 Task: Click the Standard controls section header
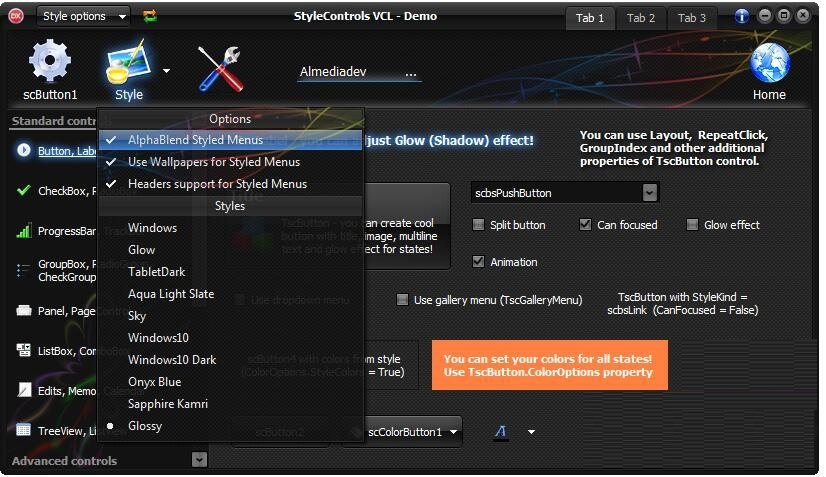(x=54, y=121)
